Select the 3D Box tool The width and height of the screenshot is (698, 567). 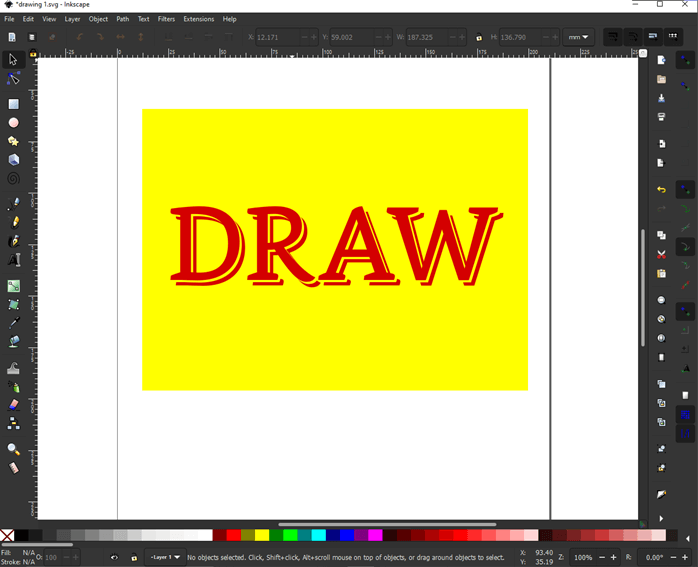pos(13,160)
